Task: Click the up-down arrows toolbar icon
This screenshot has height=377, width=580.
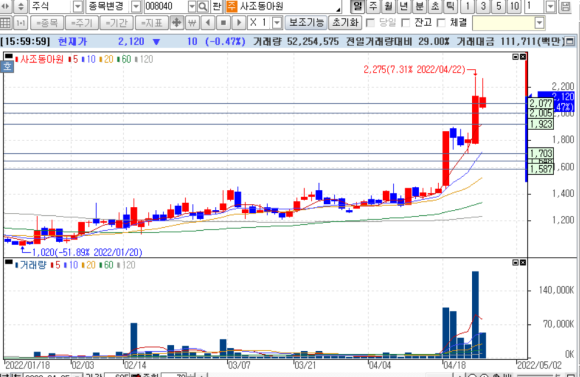Action: point(21,6)
